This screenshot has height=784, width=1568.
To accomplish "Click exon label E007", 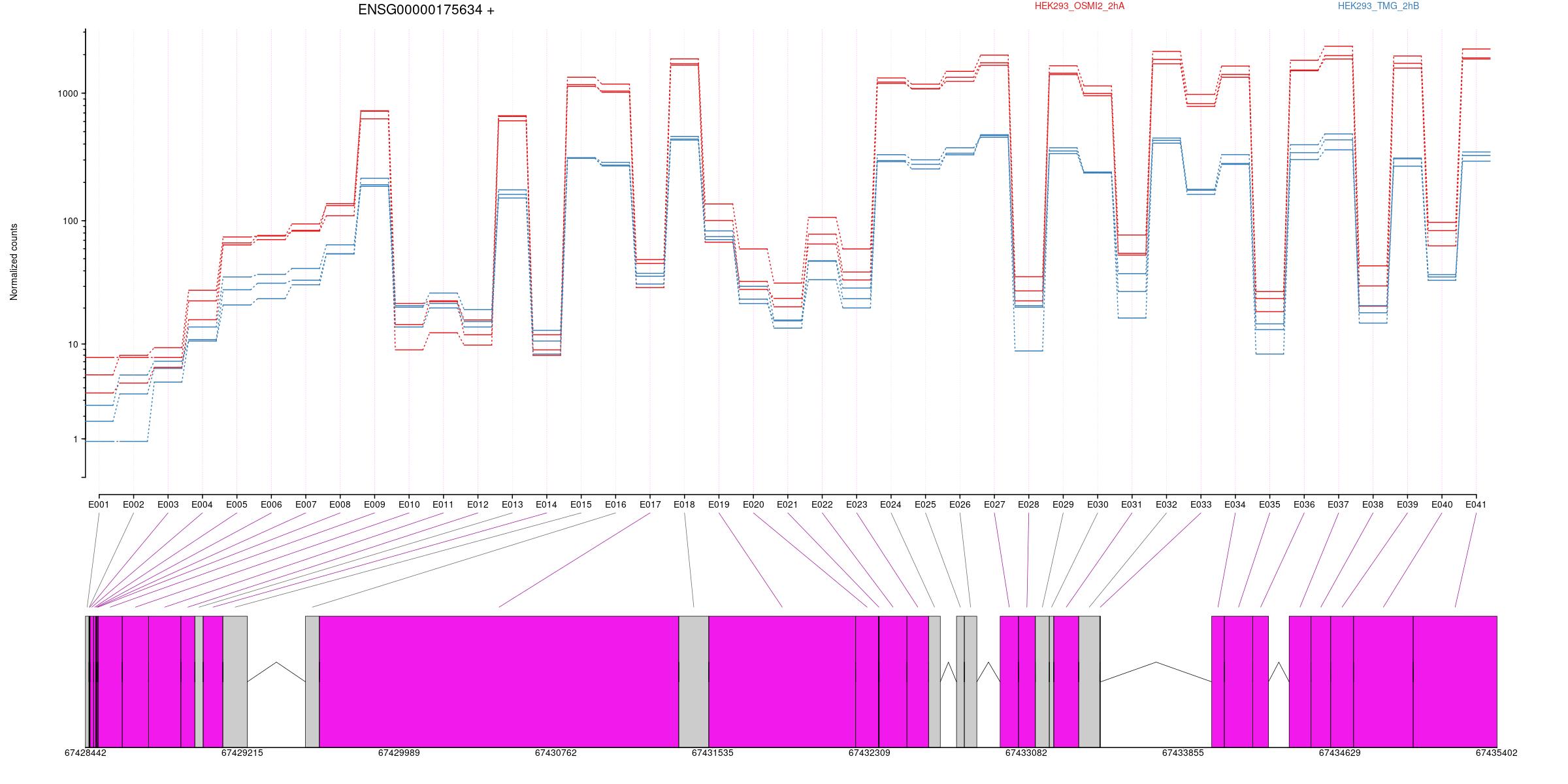I will 306,504.
